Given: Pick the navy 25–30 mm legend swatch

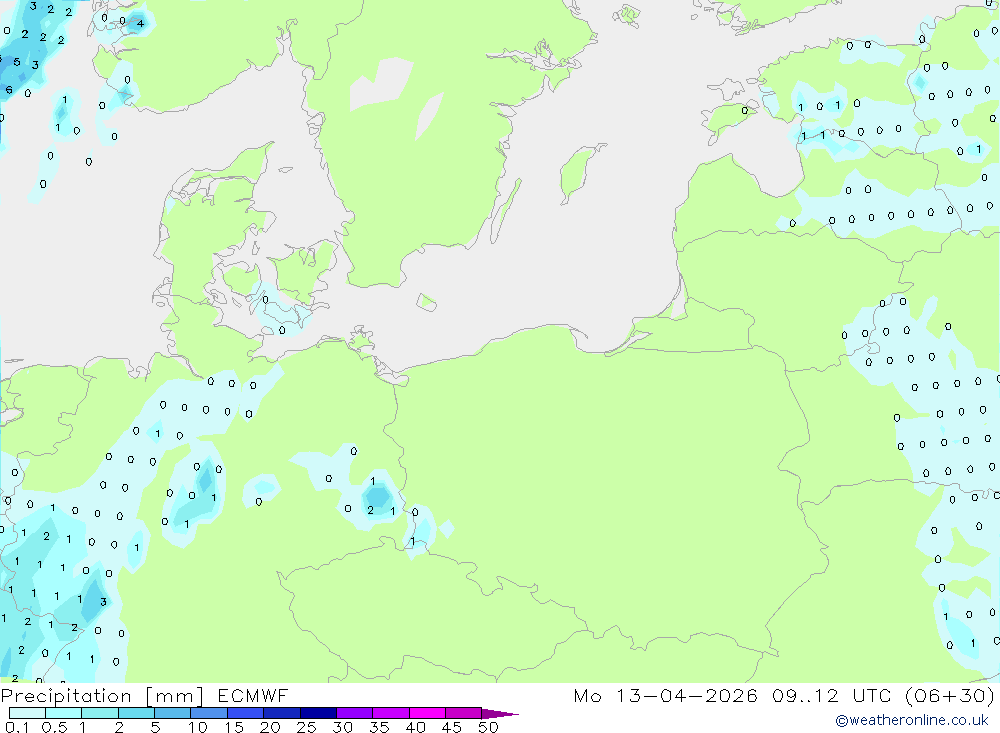Looking at the screenshot, I should point(318,713).
